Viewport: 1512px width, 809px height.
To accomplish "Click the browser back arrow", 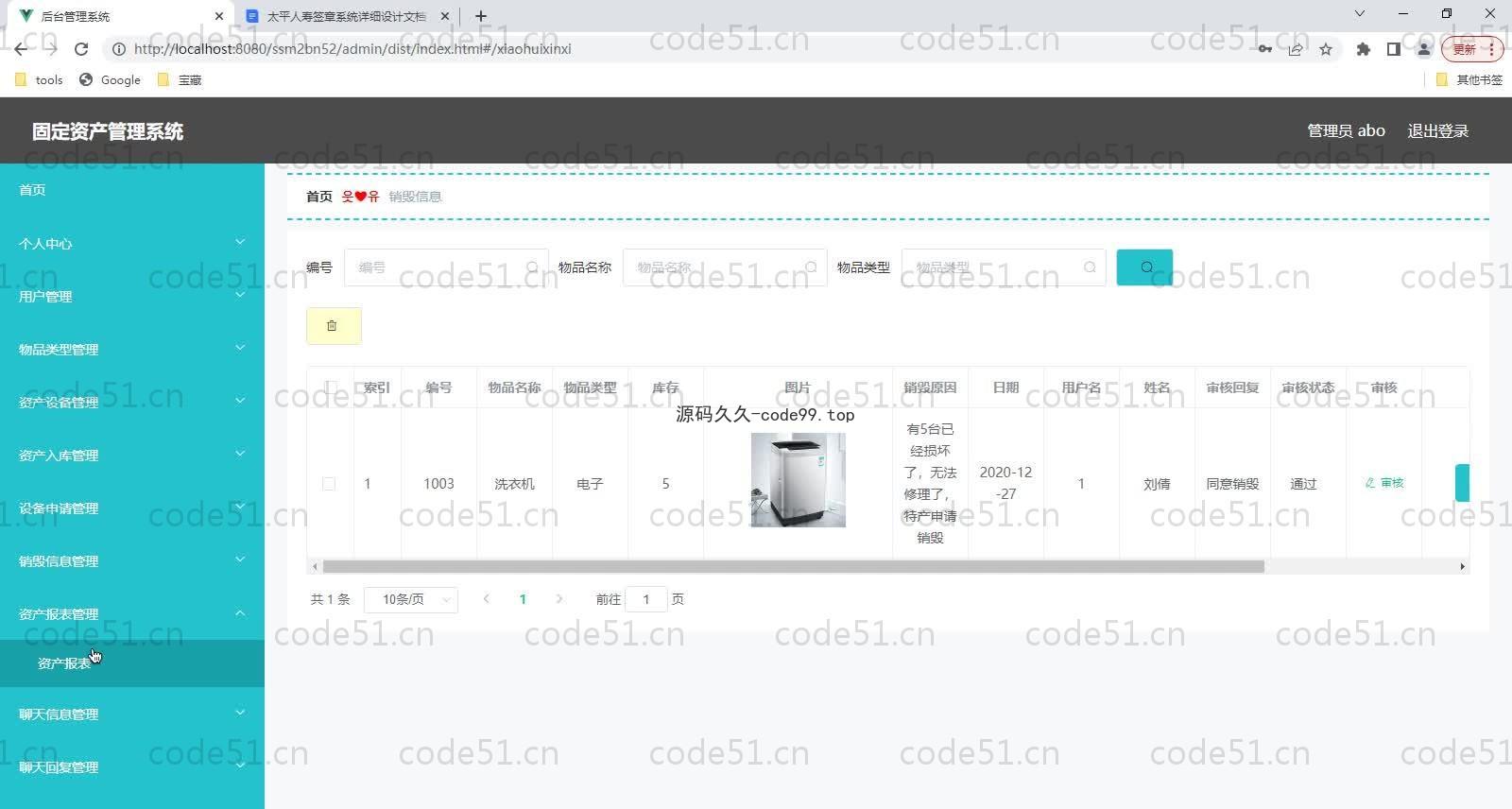I will coord(21,49).
